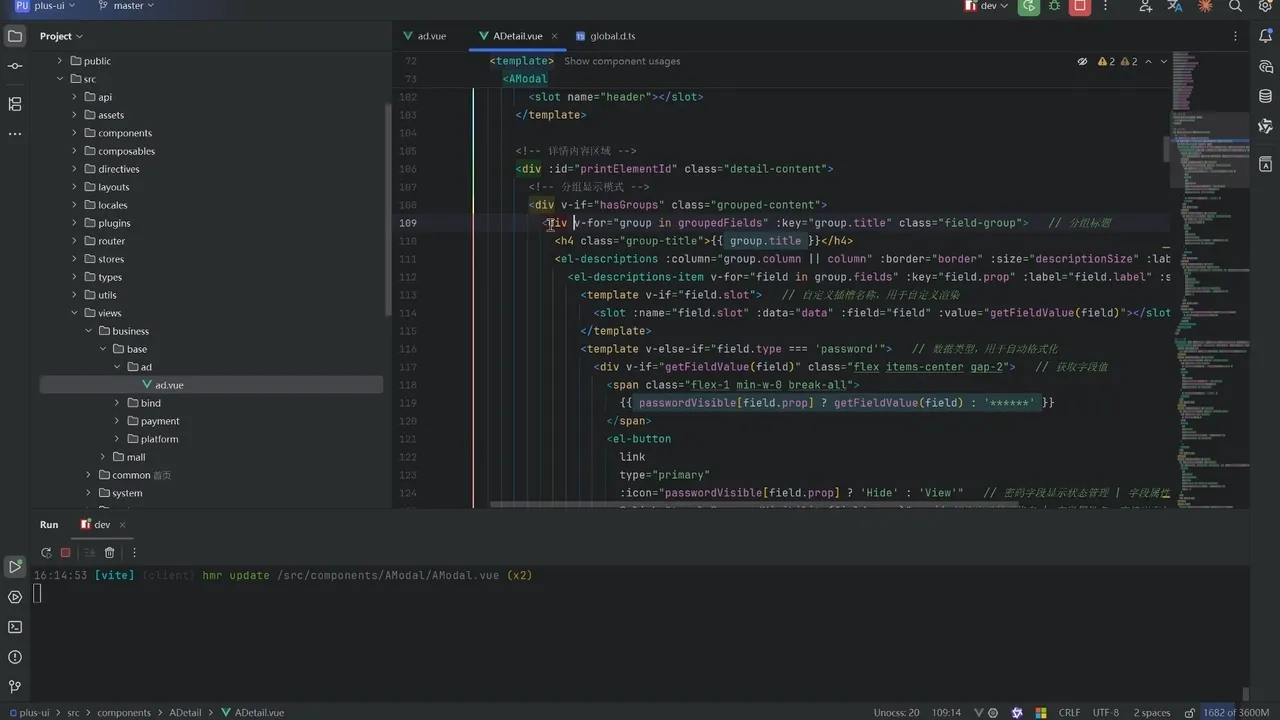Switch to the global.d.ts tab
Screen dimensions: 1280x720
click(x=605, y=36)
